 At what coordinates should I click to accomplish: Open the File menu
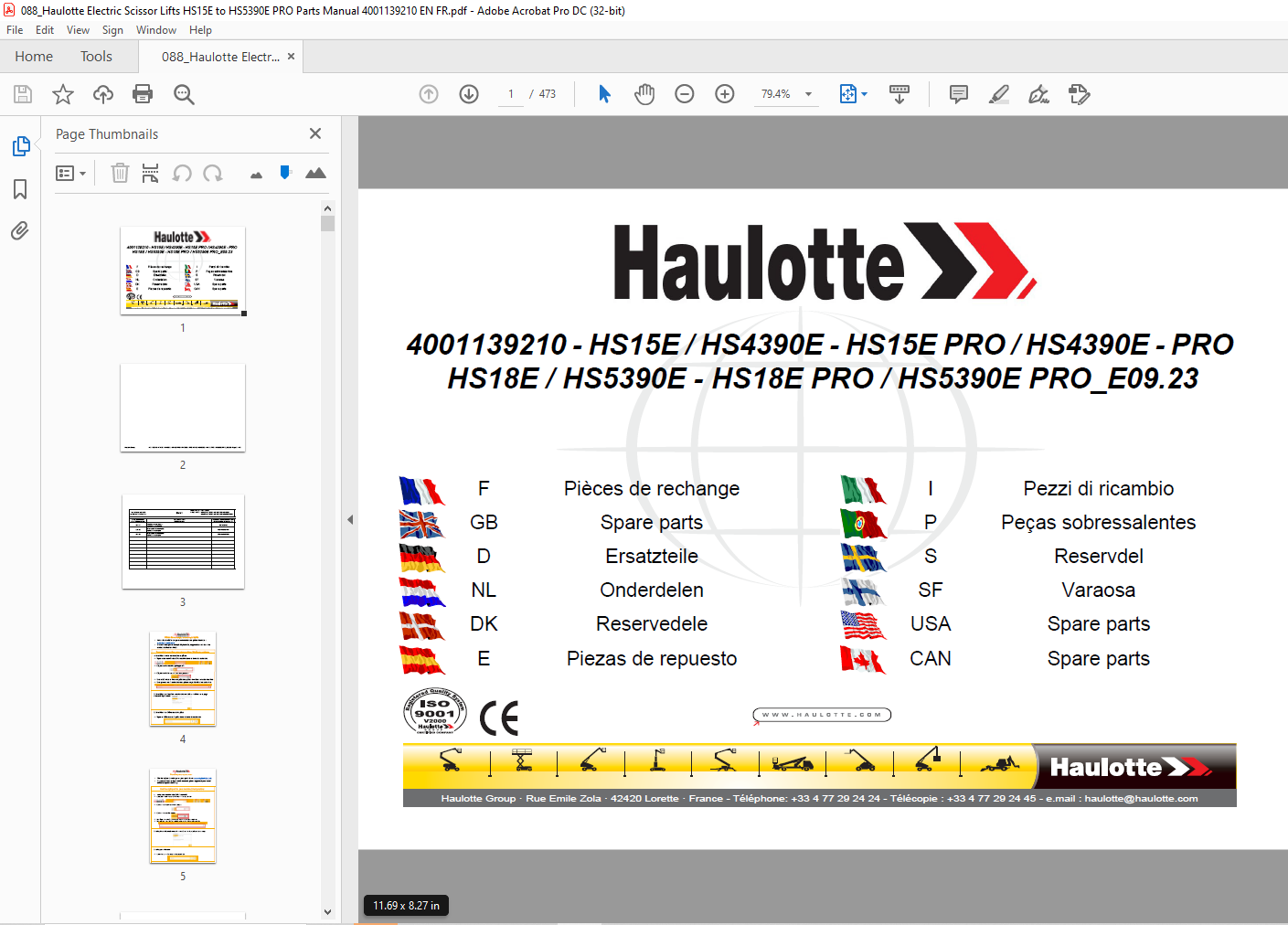tap(15, 30)
